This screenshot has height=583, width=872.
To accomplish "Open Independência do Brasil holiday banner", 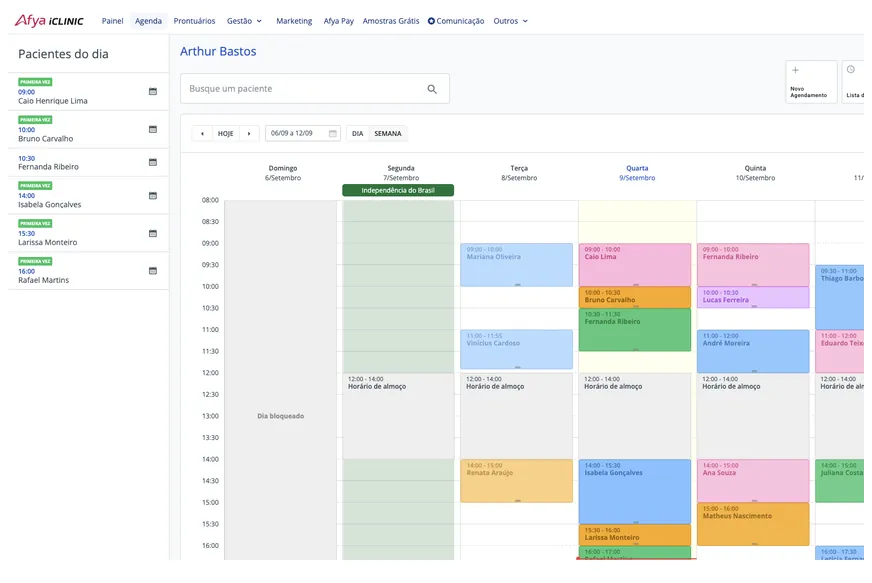I will coord(398,190).
